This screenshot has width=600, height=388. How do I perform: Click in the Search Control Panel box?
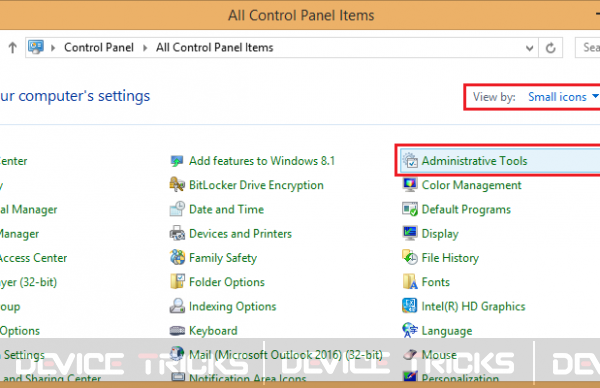coord(588,47)
